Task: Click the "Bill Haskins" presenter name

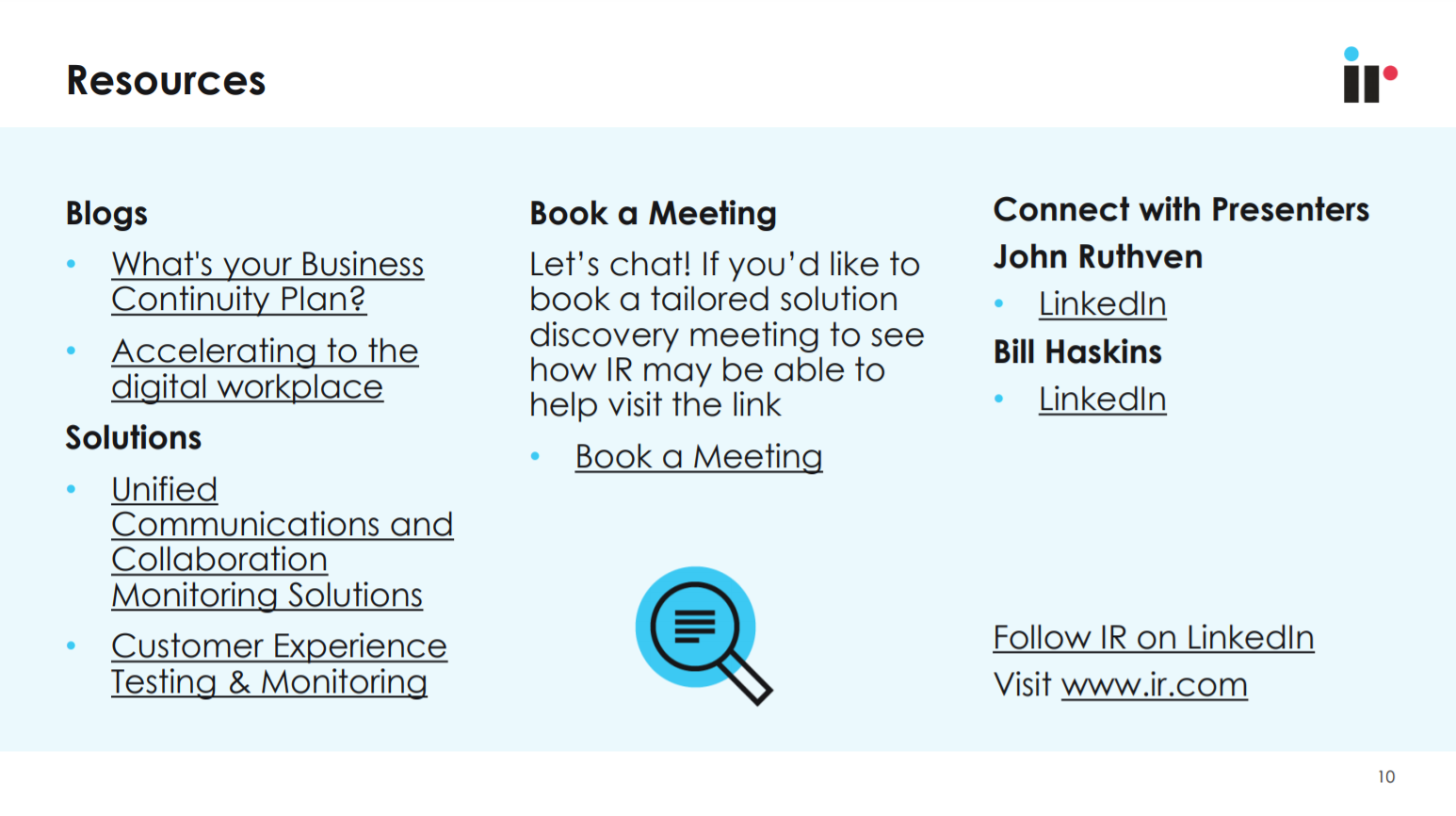Action: click(1077, 352)
